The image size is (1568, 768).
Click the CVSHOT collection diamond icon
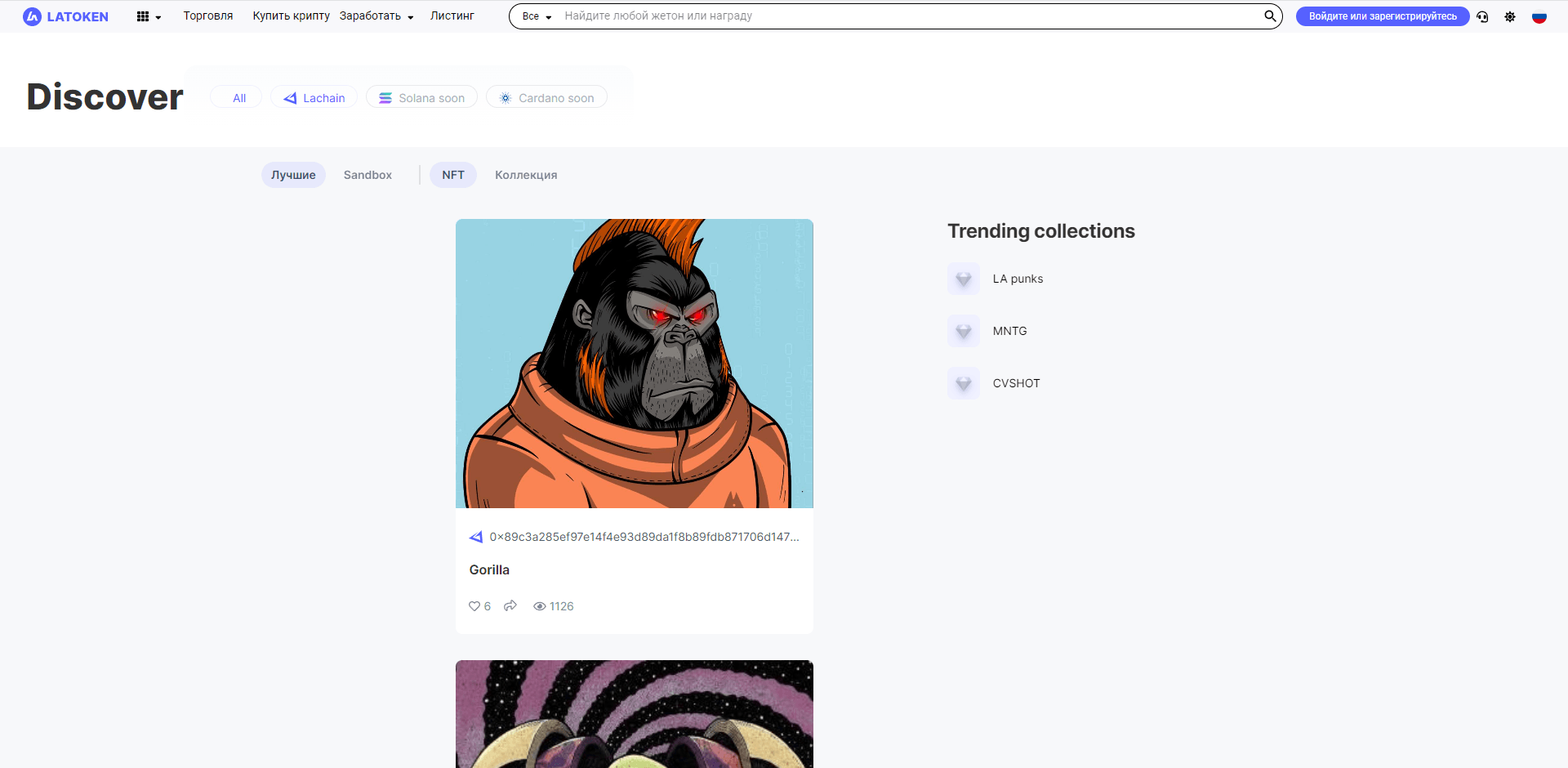click(964, 383)
